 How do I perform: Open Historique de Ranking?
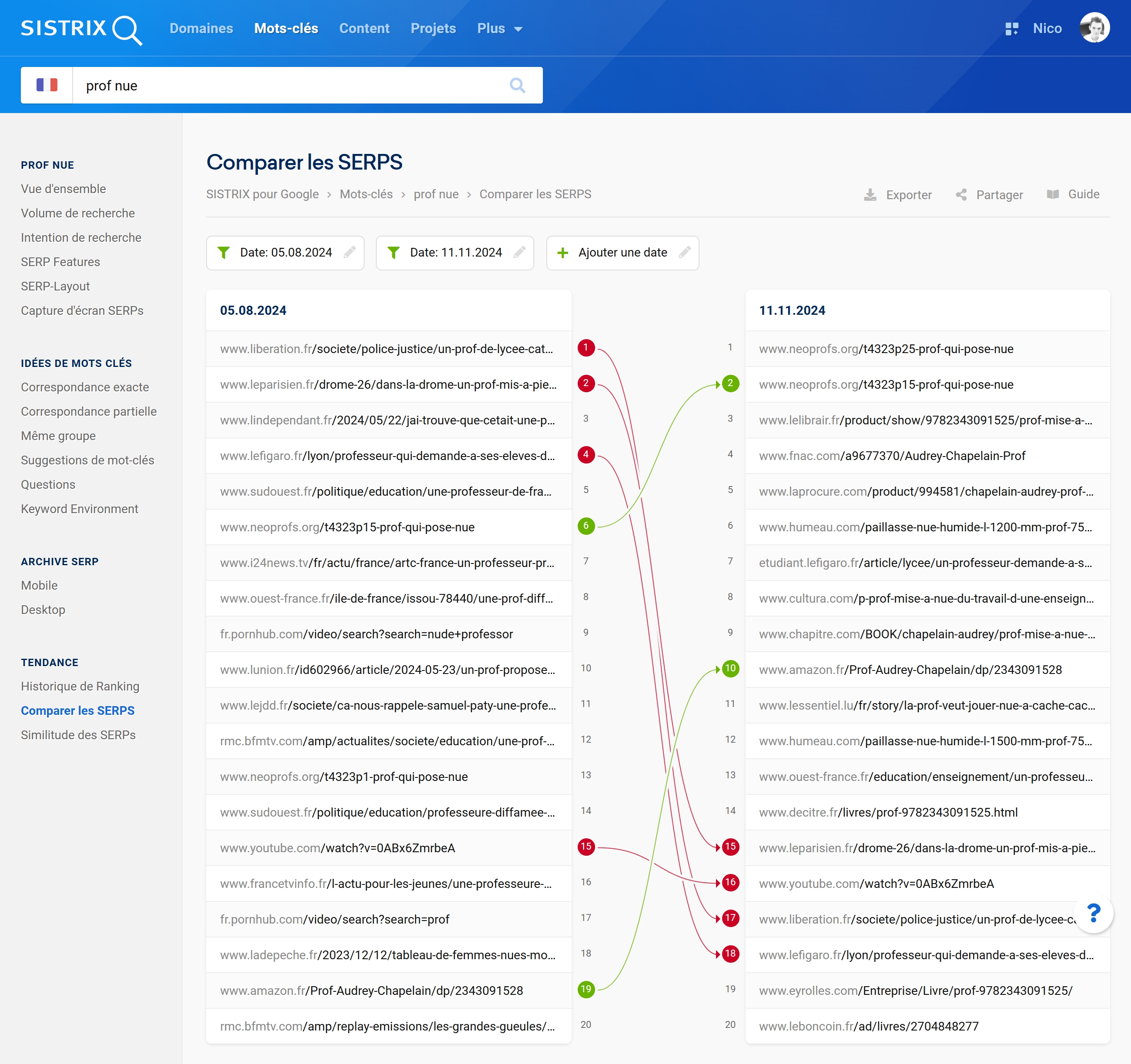[x=80, y=687]
